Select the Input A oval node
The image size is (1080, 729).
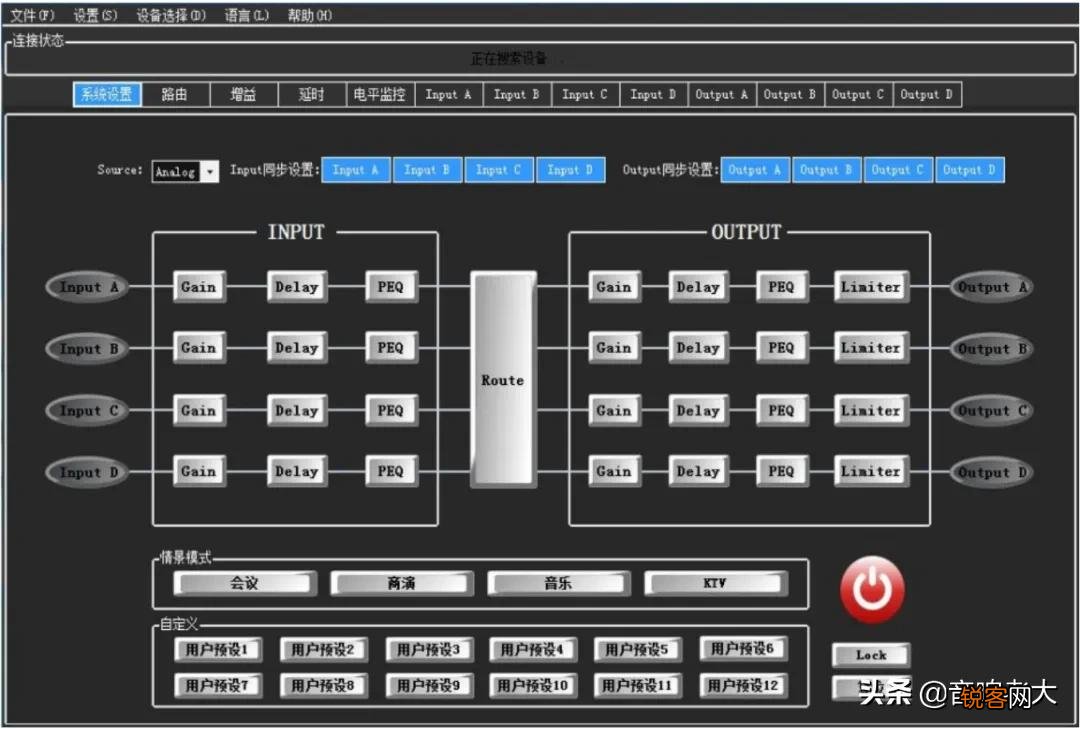[87, 287]
